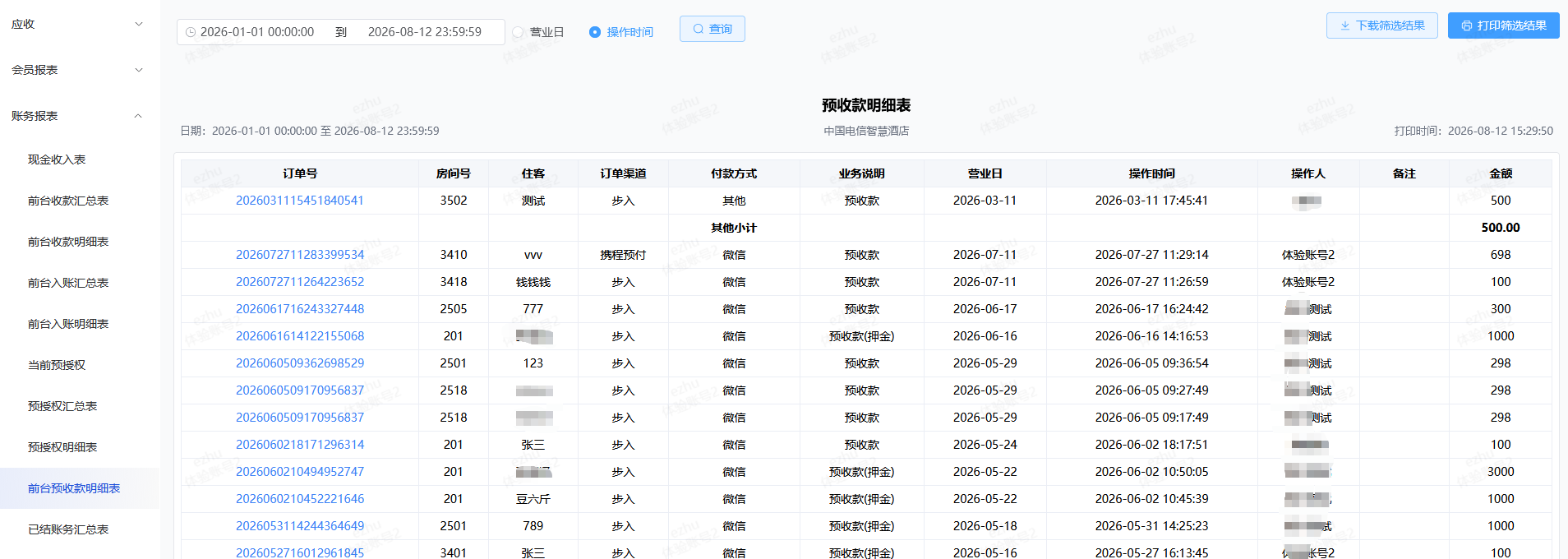
Task: Click the 业务说明 column header
Action: coord(862,173)
